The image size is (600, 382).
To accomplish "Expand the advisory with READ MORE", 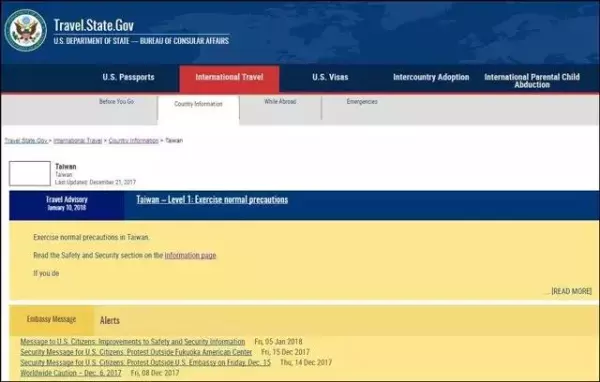I will [571, 291].
